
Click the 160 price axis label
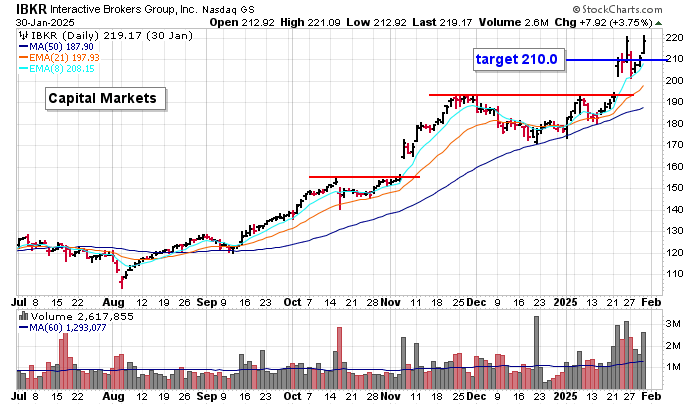675,167
